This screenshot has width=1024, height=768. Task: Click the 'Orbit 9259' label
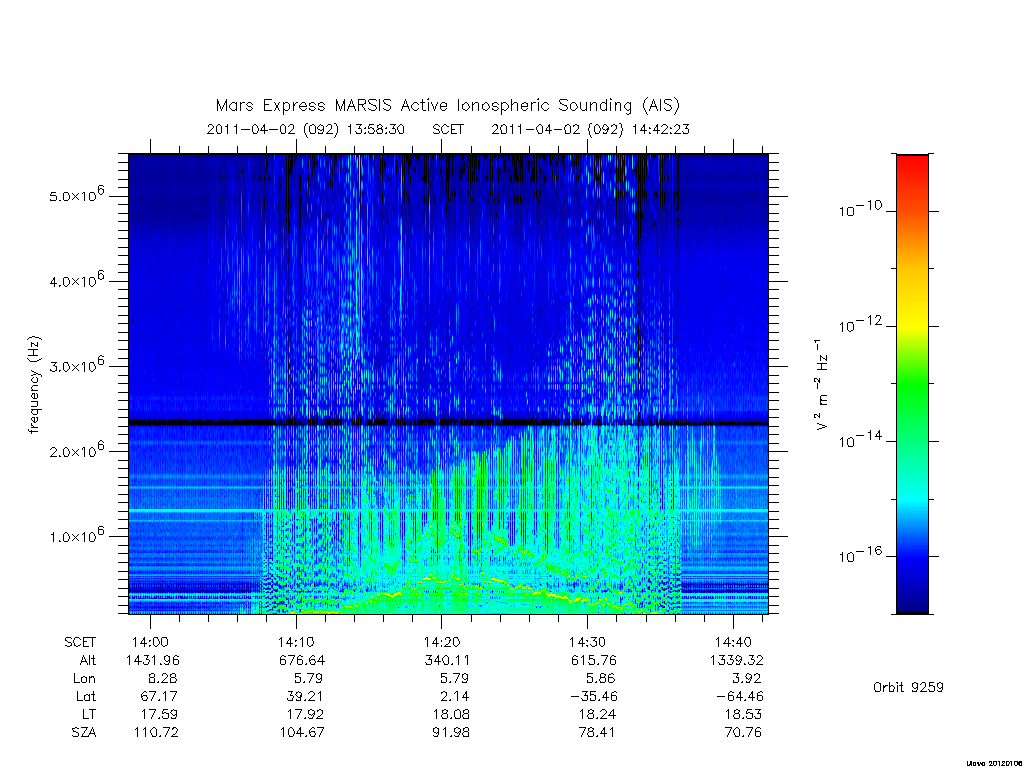908,688
